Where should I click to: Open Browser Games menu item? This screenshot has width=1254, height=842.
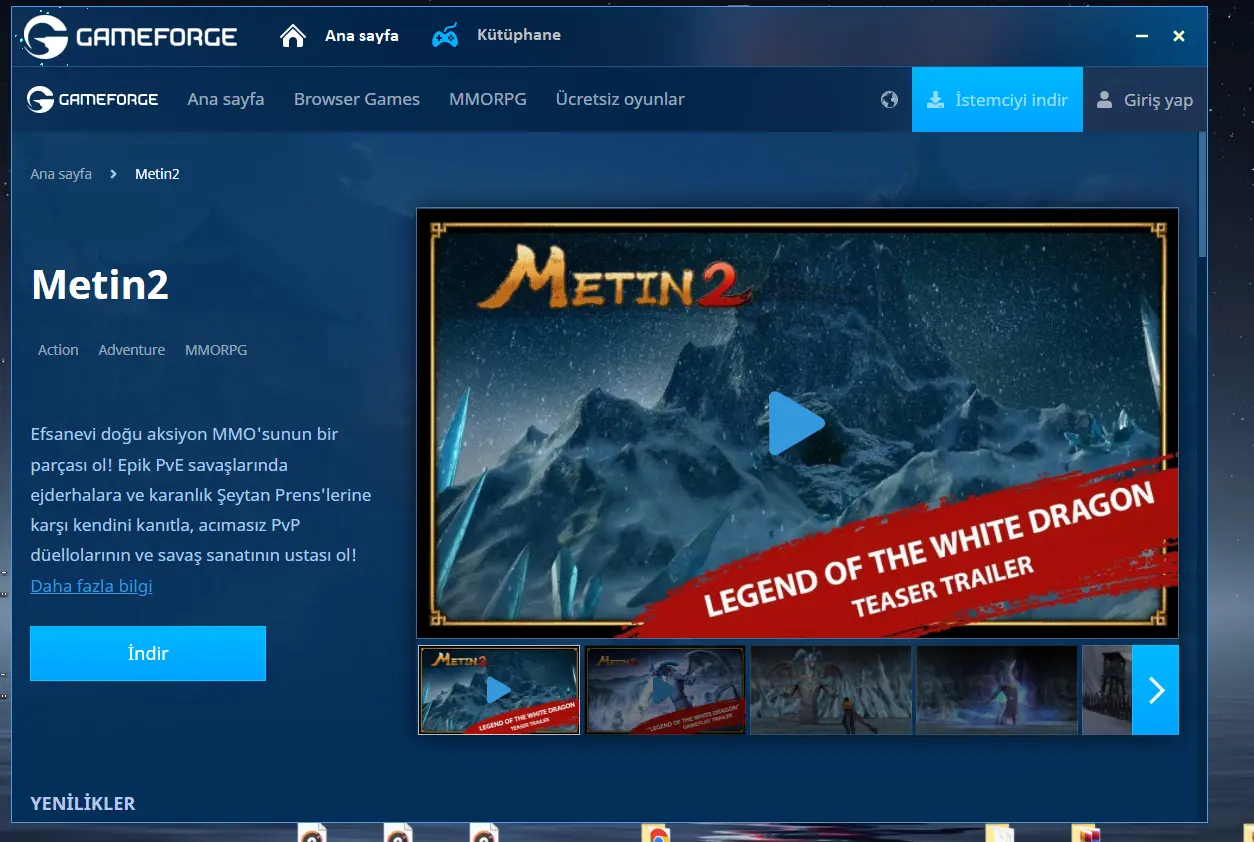coord(357,100)
